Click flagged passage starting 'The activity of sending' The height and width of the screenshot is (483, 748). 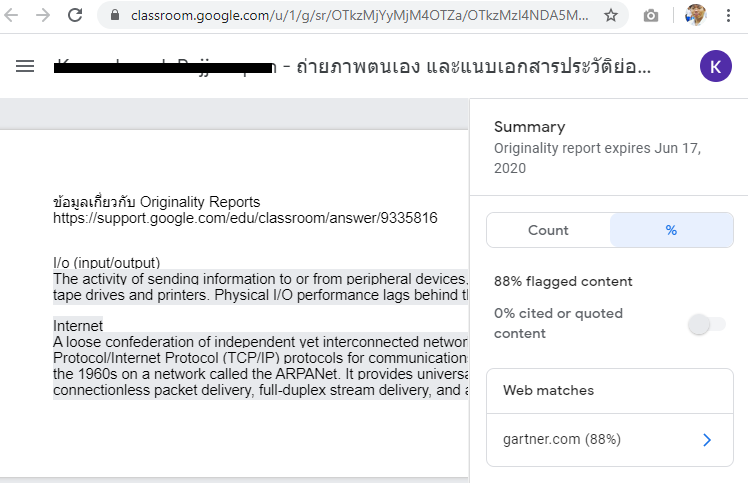click(260, 287)
